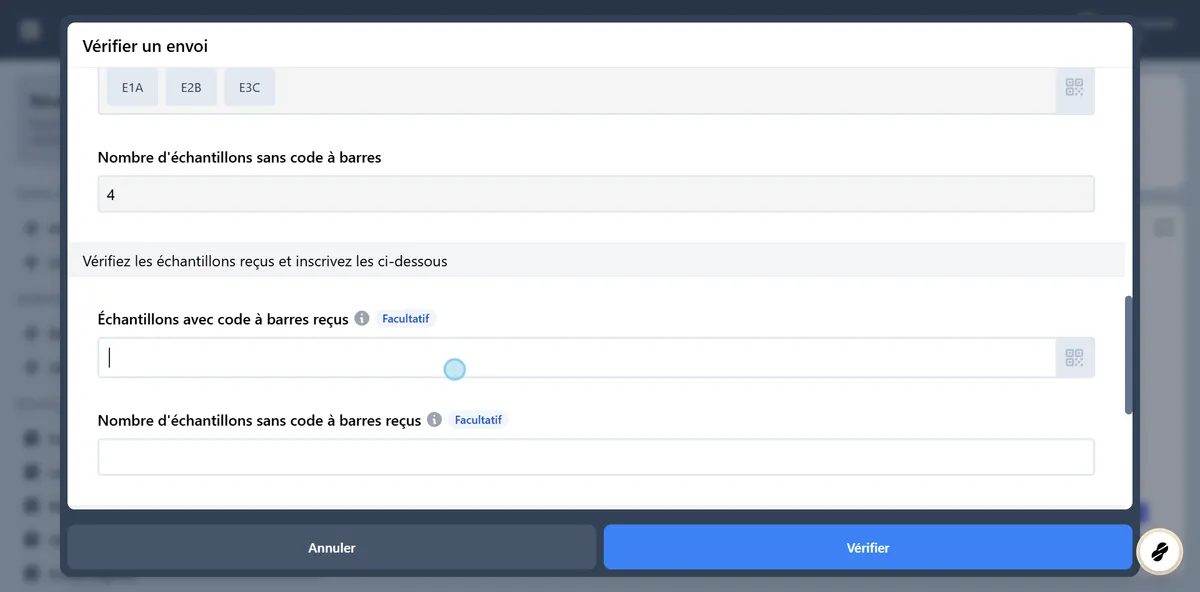Click the read-only field showing value 4
1200x592 pixels.
(x=596, y=195)
